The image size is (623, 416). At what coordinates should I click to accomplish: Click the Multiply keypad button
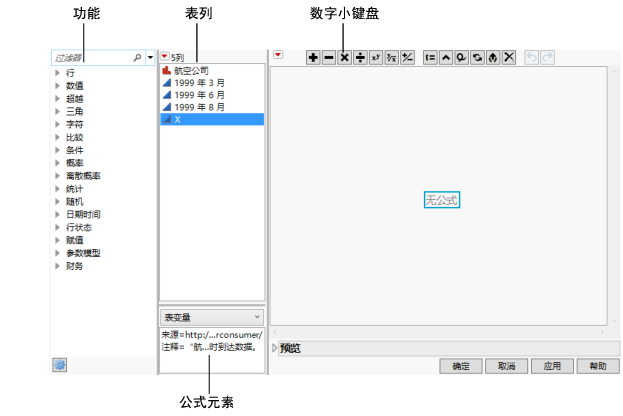[x=344, y=58]
